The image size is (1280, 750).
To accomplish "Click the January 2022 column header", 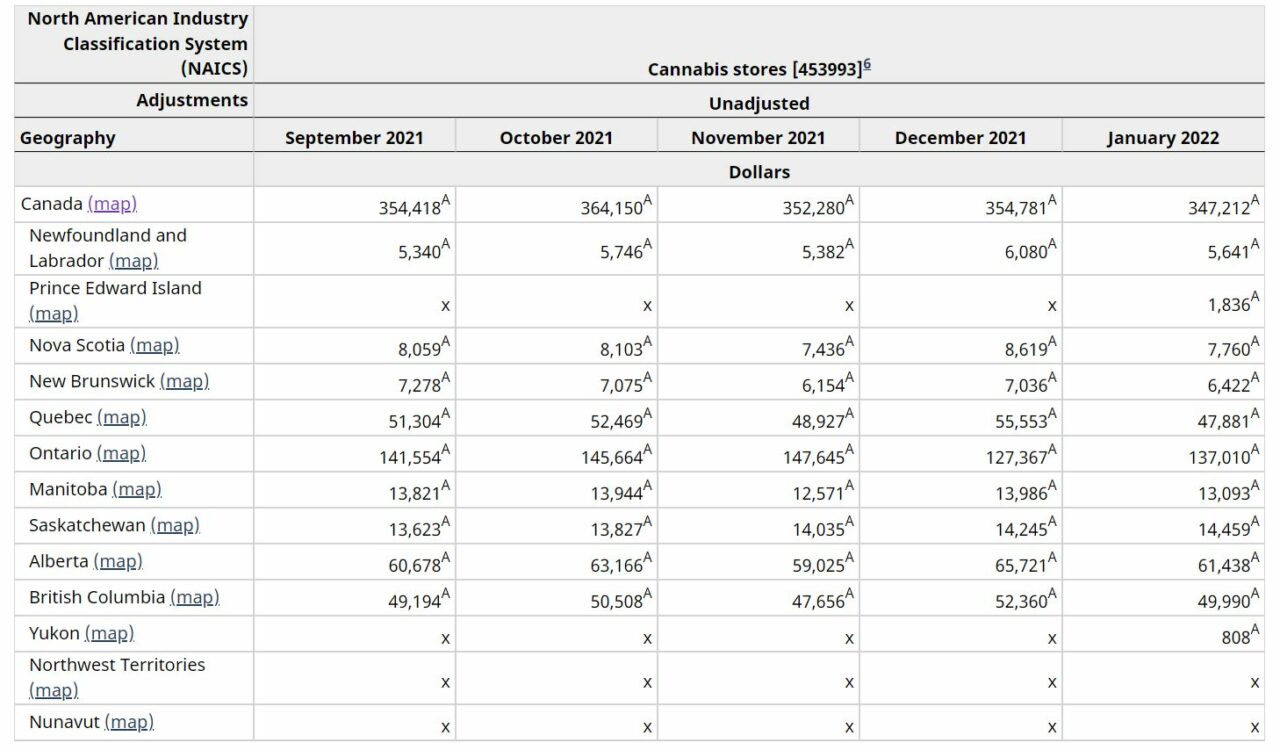I will [x=1162, y=139].
